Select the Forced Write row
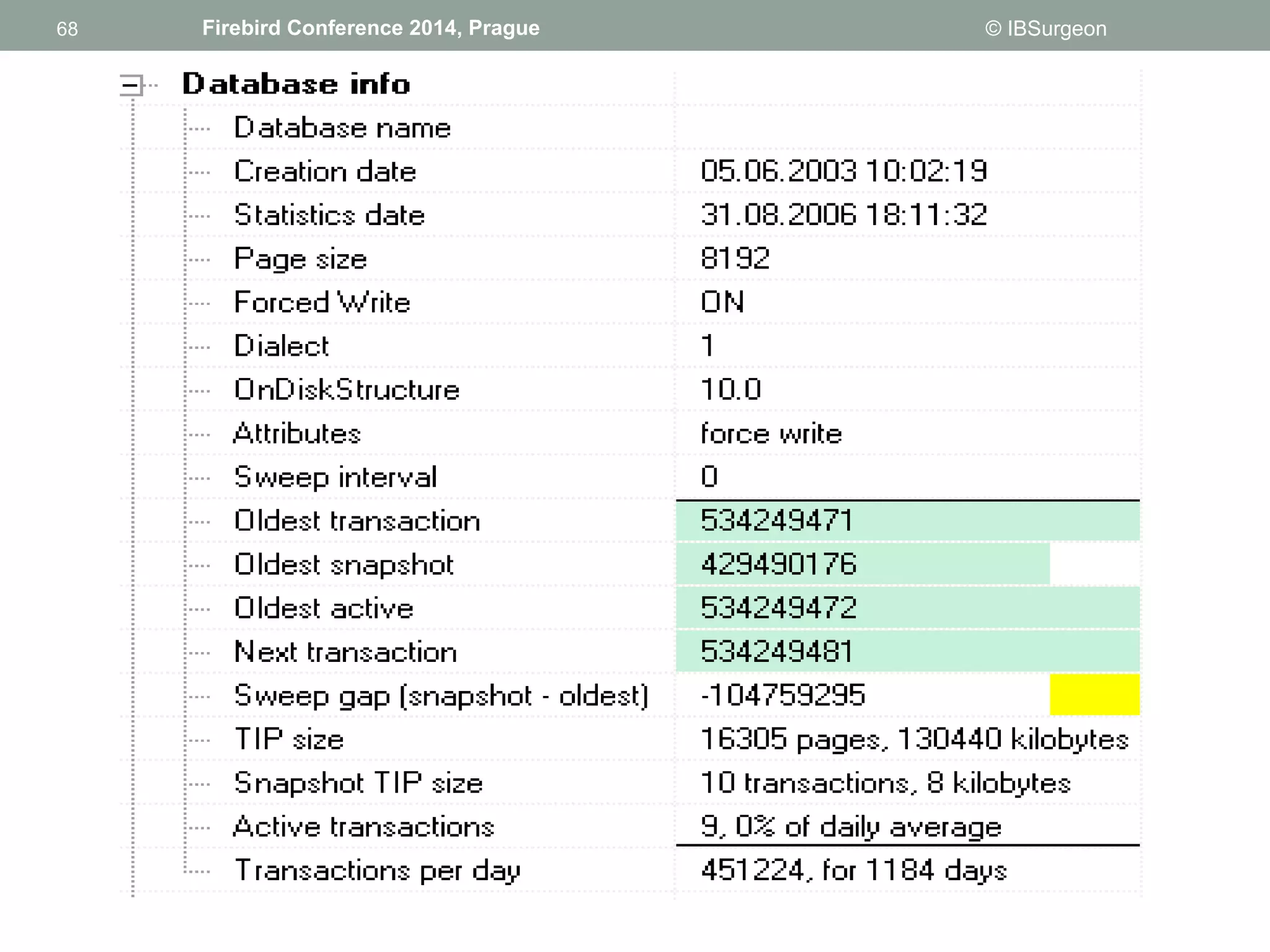 pos(322,302)
